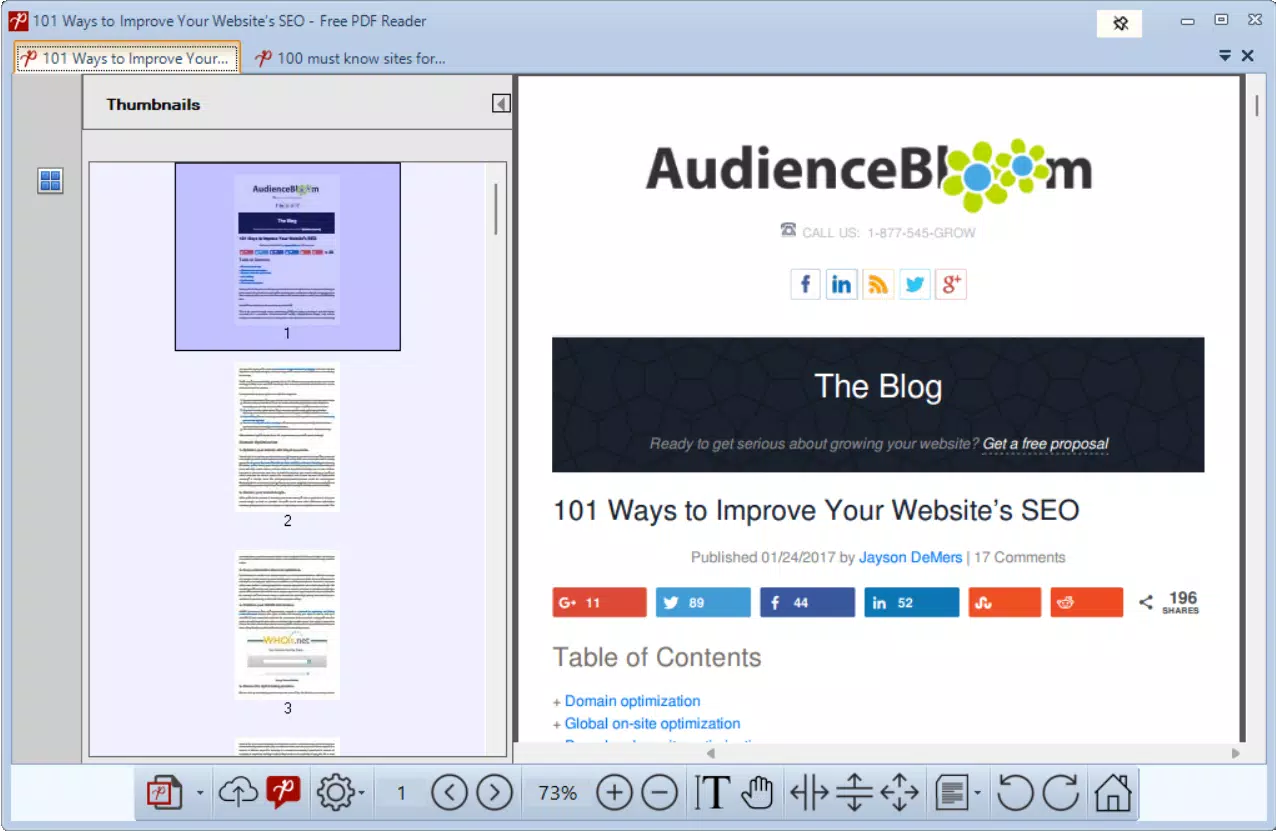Image resolution: width=1276 pixels, height=831 pixels.
Task: Close the current document tab
Action: (1247, 56)
